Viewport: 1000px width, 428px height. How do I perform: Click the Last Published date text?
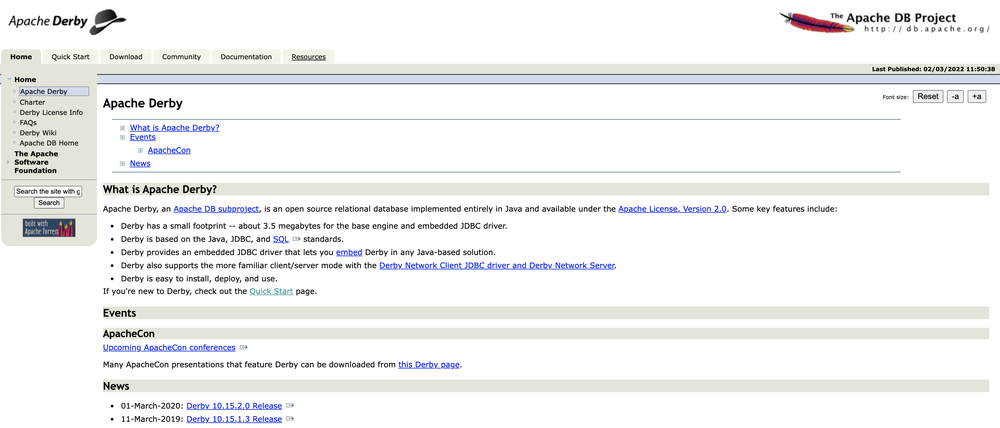(933, 69)
